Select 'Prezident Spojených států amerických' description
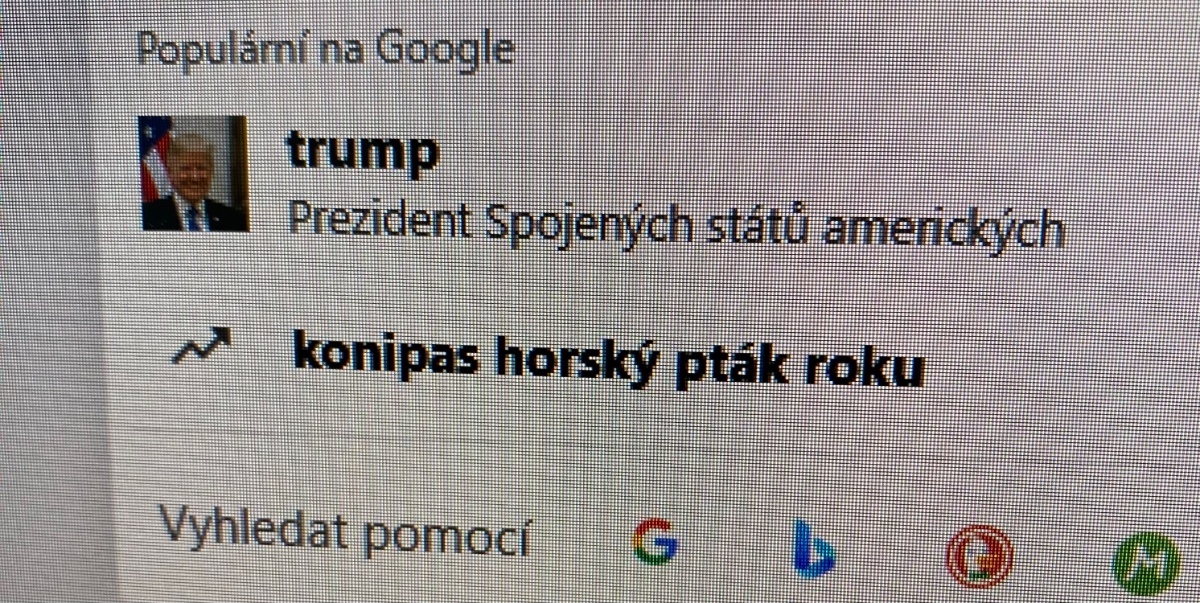The image size is (1200, 603). click(676, 224)
